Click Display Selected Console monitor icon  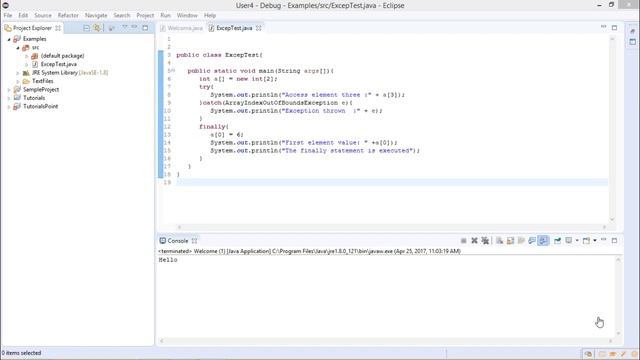point(569,241)
